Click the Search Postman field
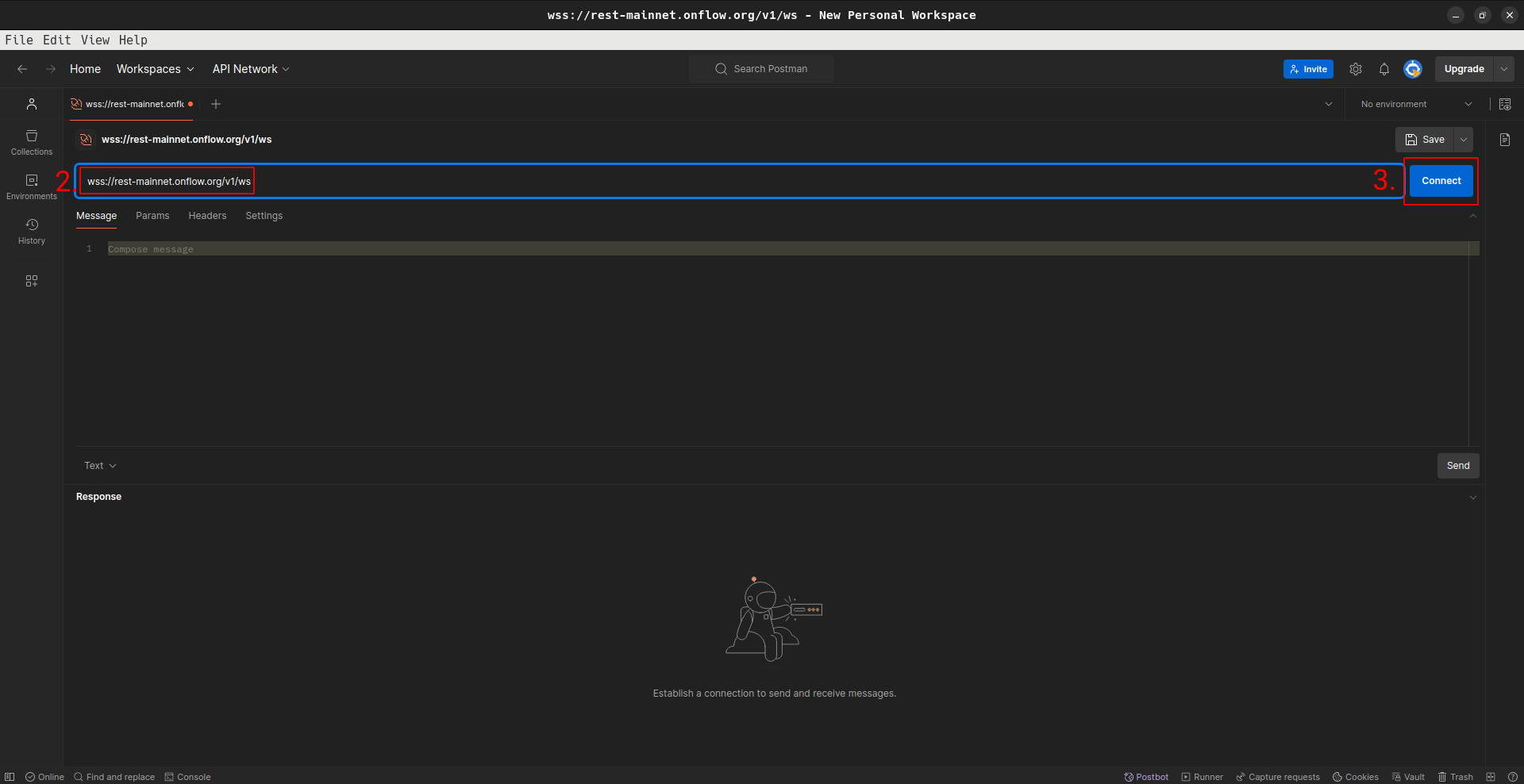 pyautogui.click(x=761, y=69)
